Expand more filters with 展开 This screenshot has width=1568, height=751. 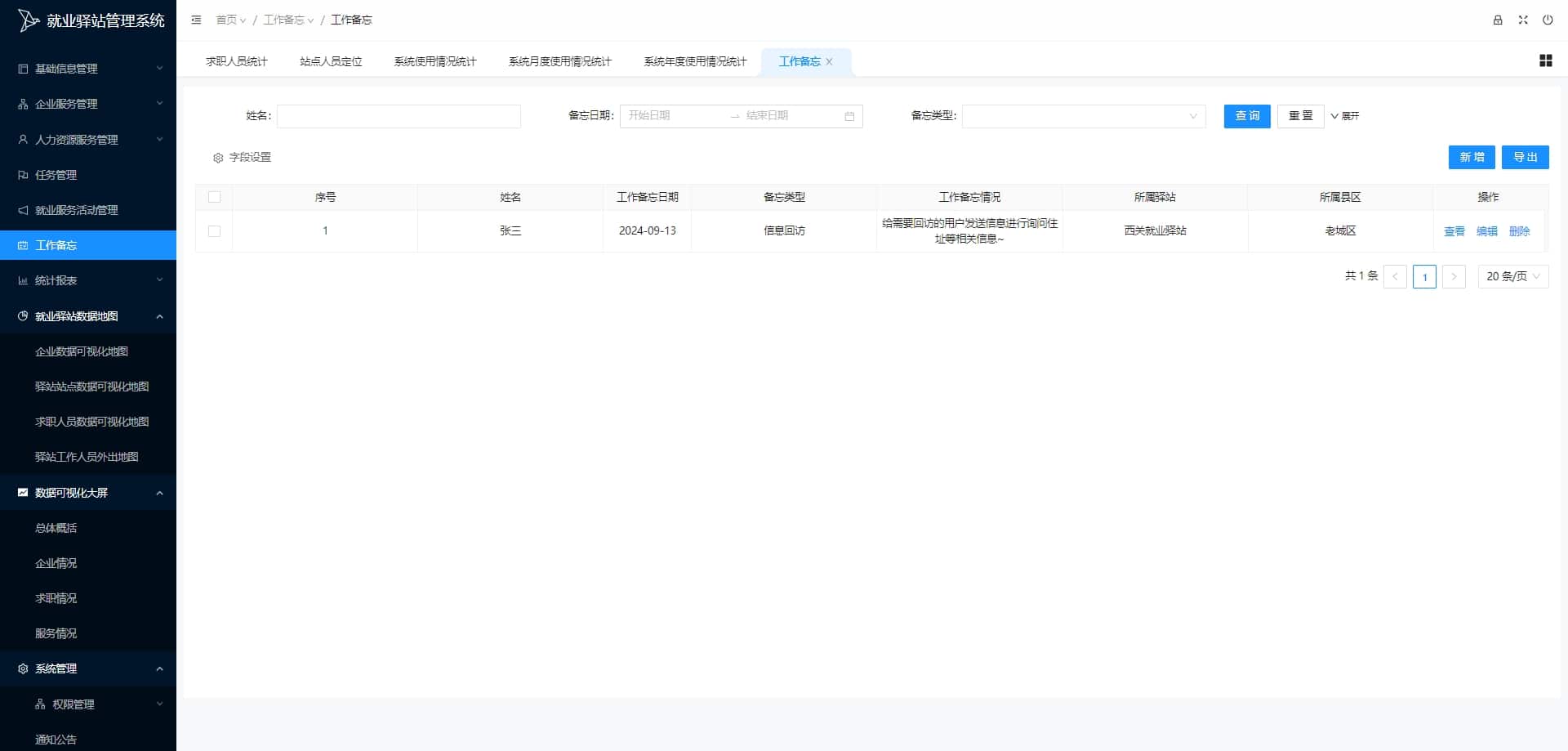[x=1345, y=116]
